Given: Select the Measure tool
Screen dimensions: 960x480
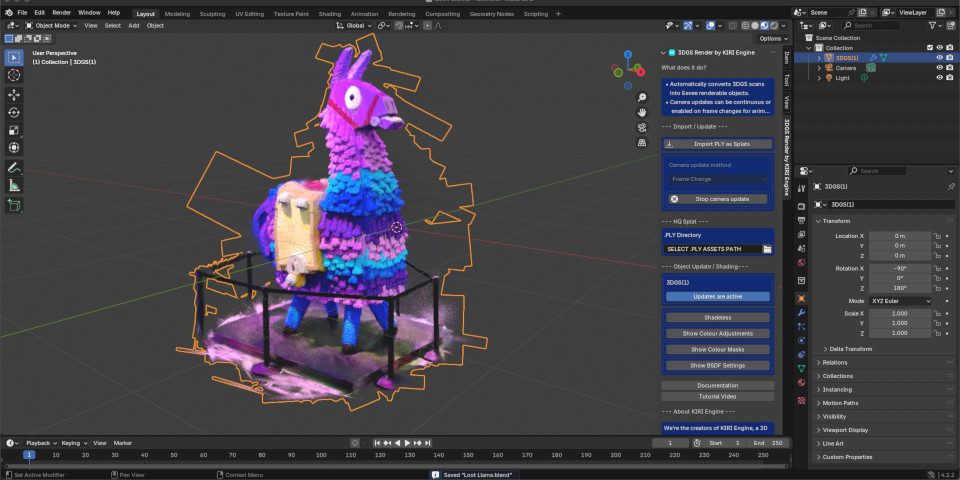Looking at the screenshot, I should tap(14, 185).
